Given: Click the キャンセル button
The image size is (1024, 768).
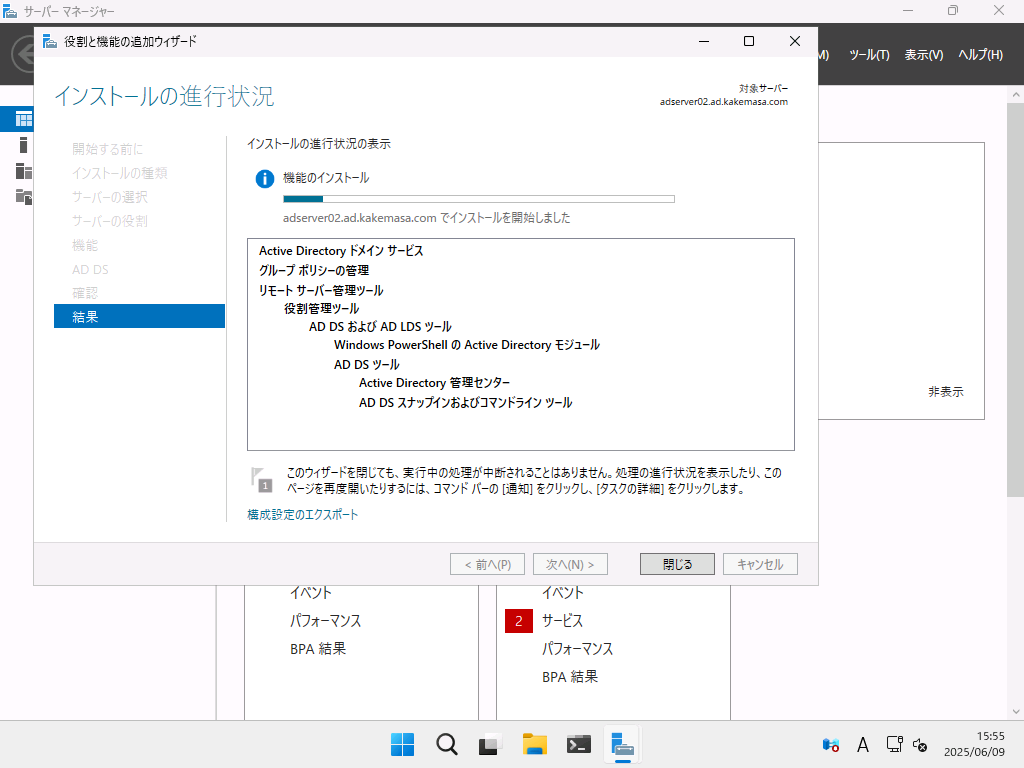Looking at the screenshot, I should (x=760, y=564).
